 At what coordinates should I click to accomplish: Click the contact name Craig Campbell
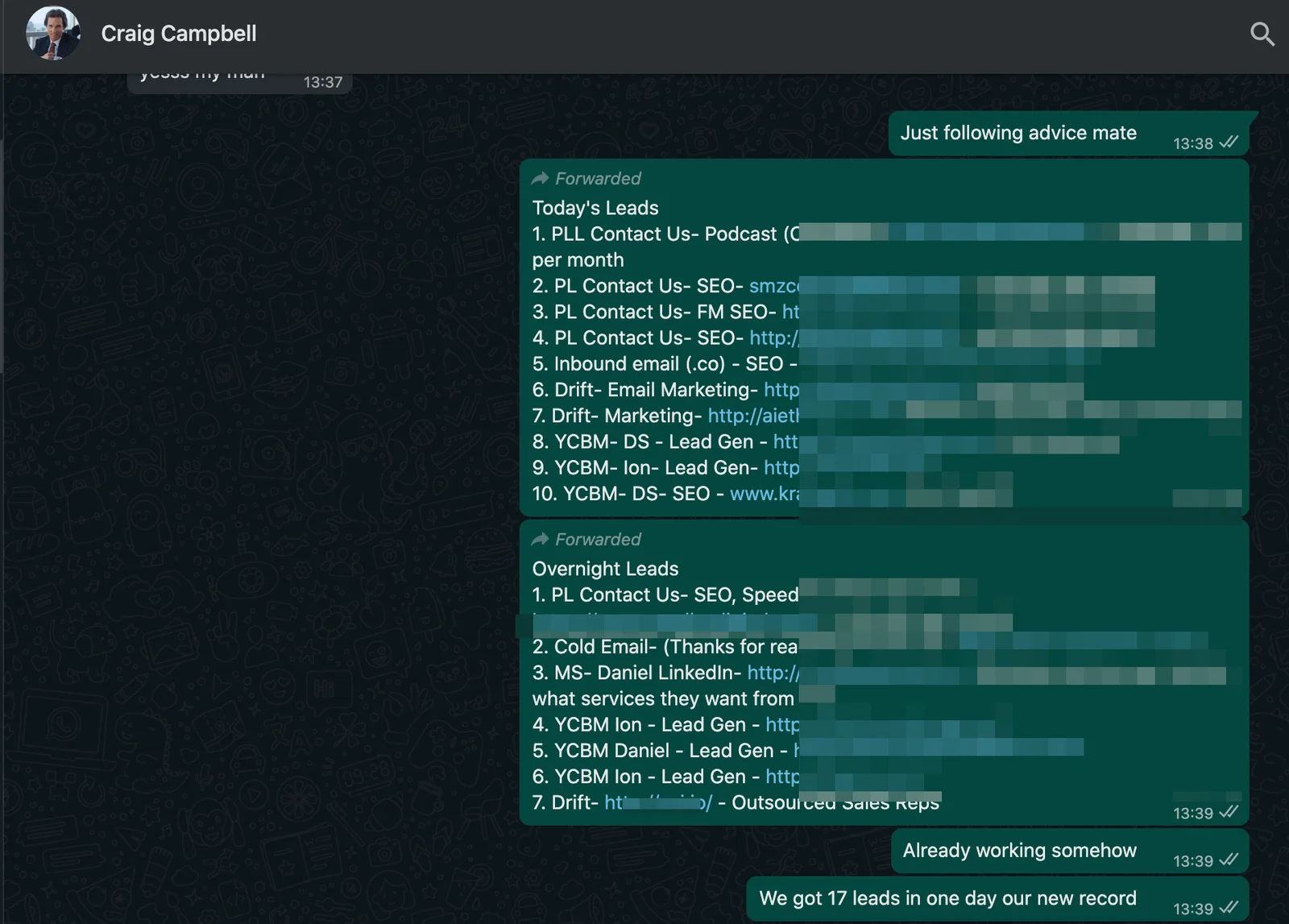pos(179,34)
